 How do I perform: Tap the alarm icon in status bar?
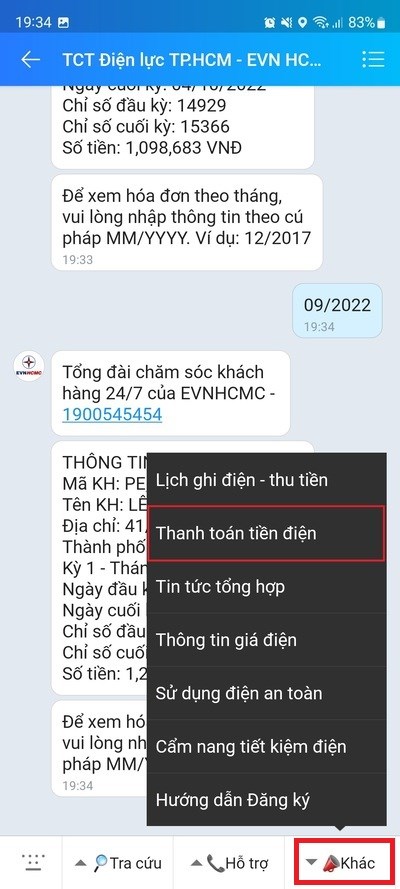pyautogui.click(x=269, y=23)
